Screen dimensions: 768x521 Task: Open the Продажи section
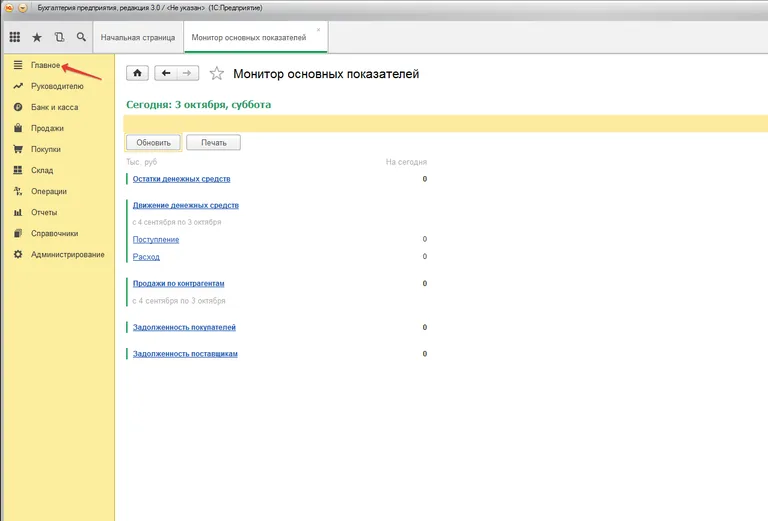[47, 128]
